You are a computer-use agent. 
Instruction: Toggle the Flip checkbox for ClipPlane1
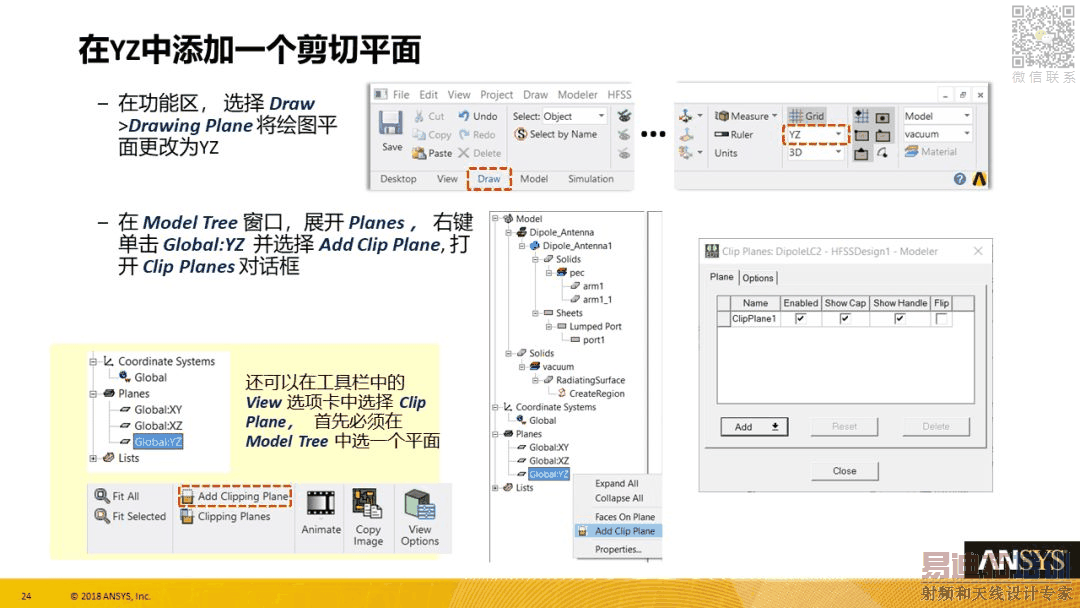pos(942,319)
